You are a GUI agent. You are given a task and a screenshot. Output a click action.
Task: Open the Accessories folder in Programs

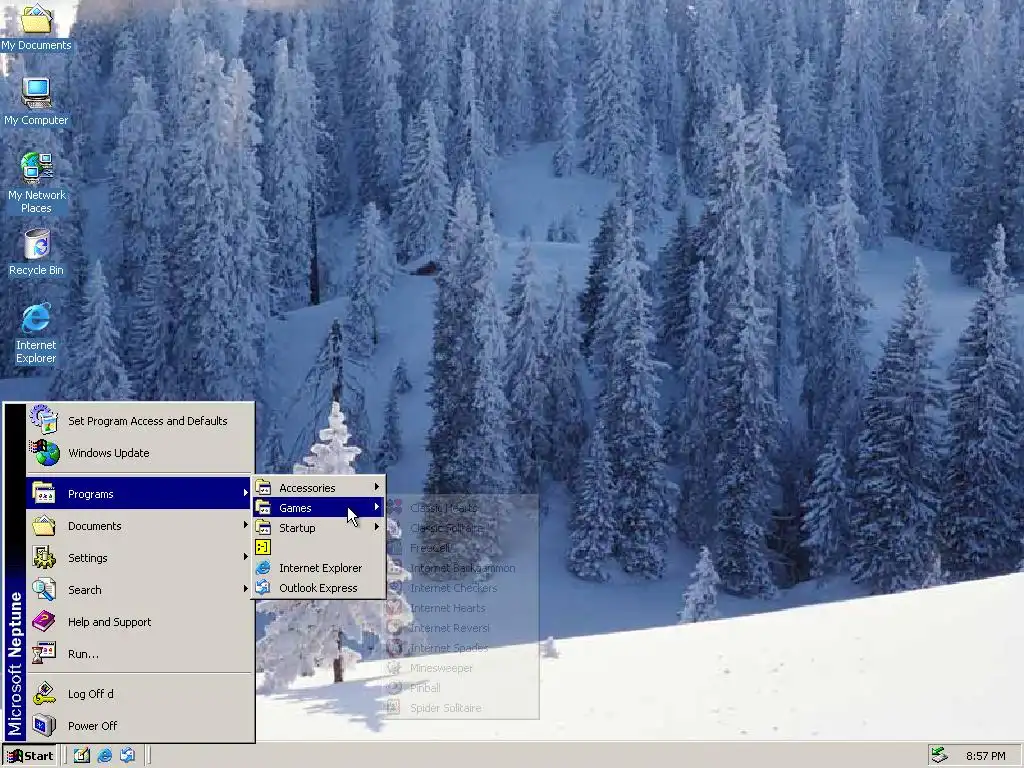(319, 488)
